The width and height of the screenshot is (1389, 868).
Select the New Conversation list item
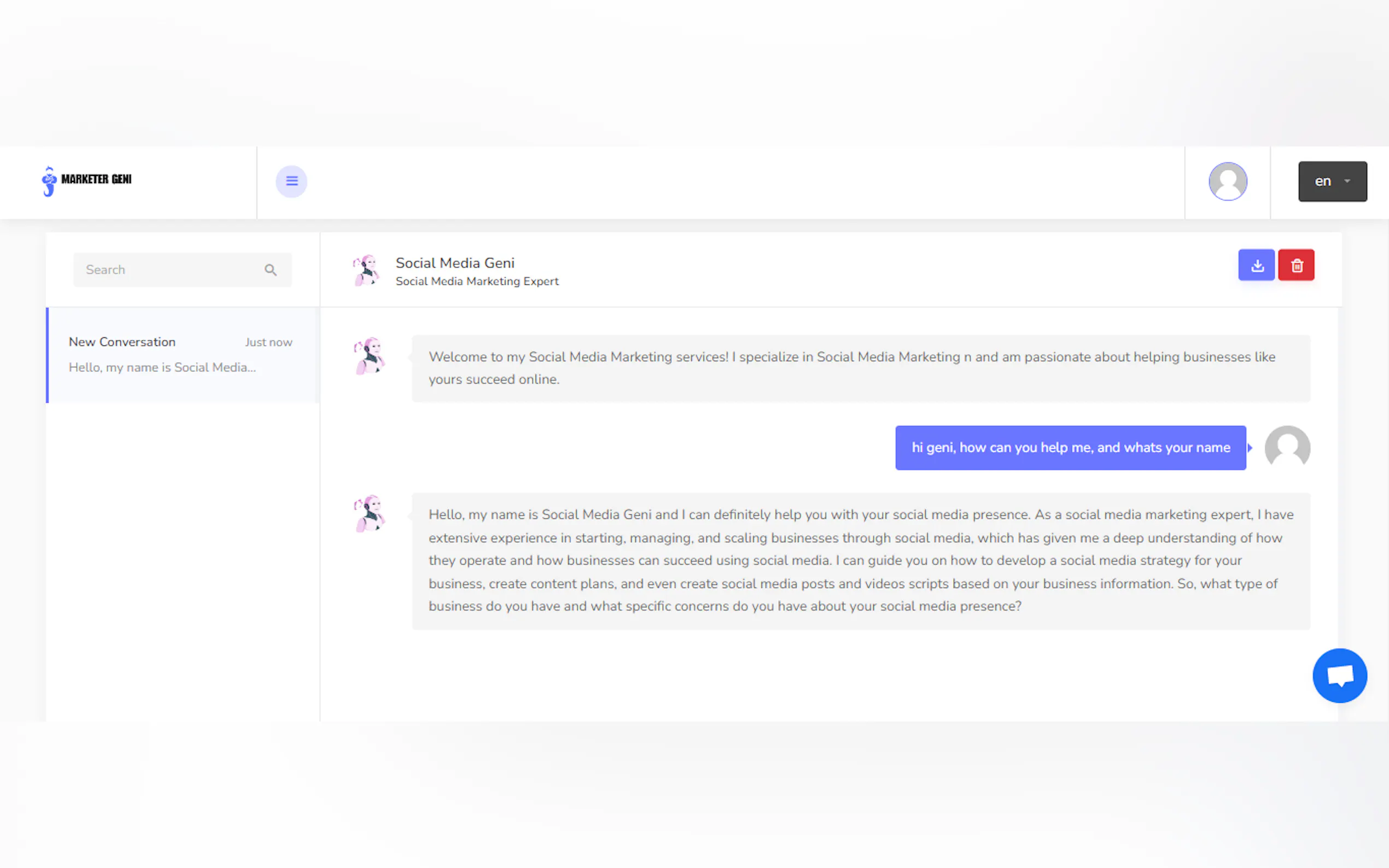[x=182, y=355]
